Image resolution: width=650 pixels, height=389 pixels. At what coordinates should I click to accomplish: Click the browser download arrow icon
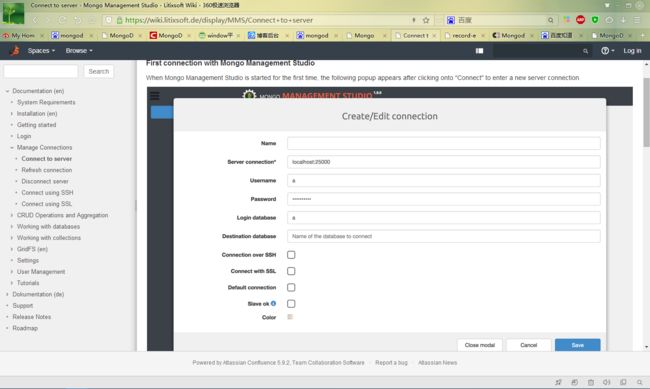[x=623, y=20]
